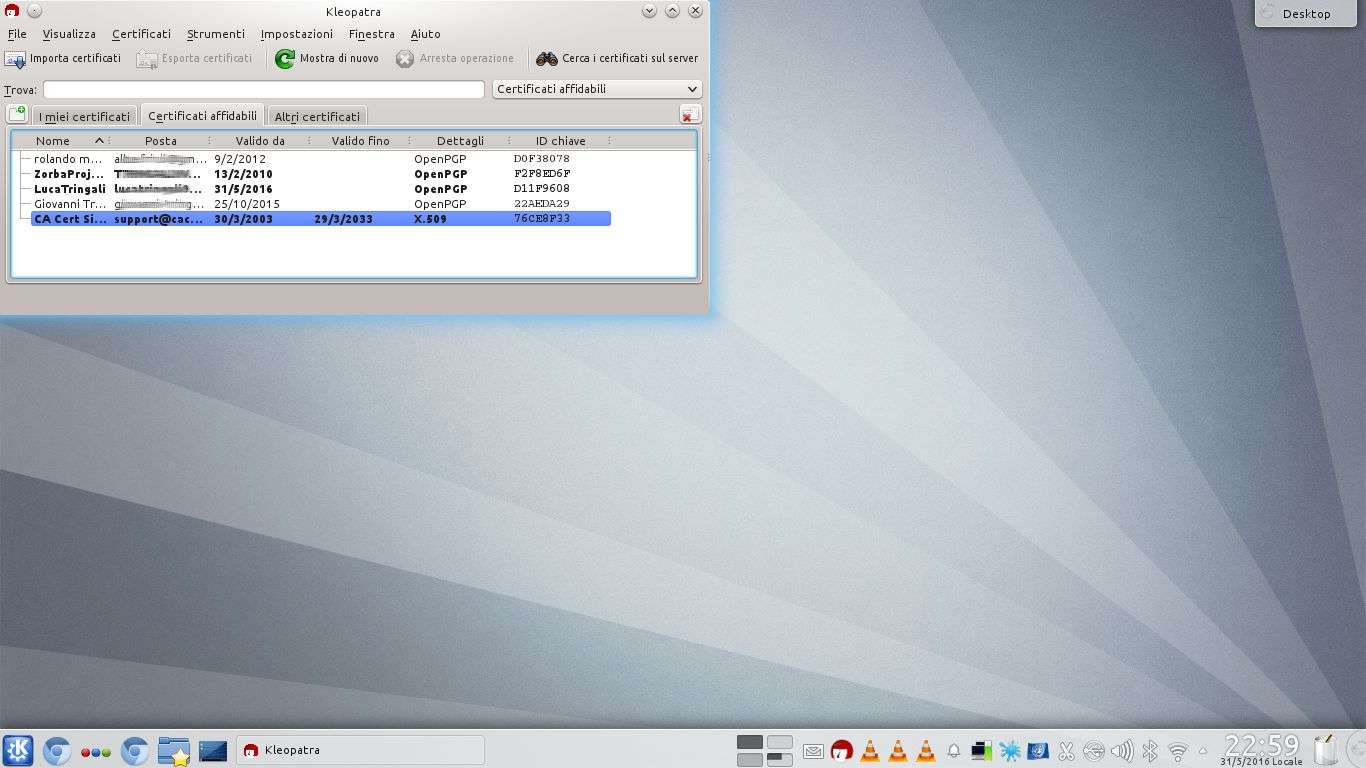Switch to the I miei certificati tab
This screenshot has height=768, width=1366.
coord(84,116)
